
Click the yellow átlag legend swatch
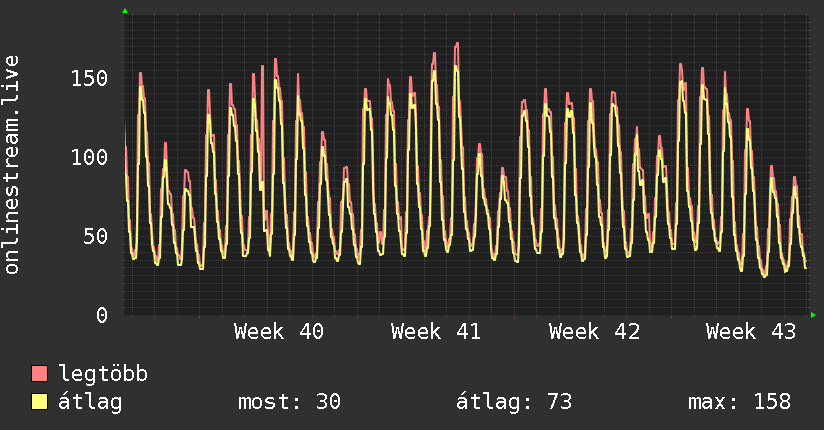point(39,402)
